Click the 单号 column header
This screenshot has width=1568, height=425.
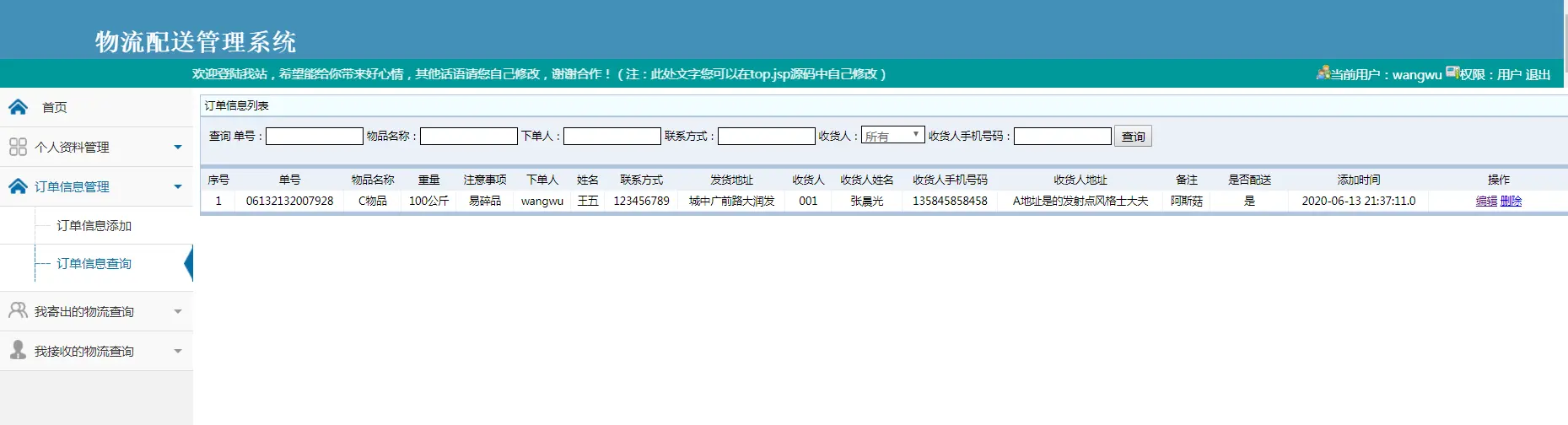[x=289, y=180]
